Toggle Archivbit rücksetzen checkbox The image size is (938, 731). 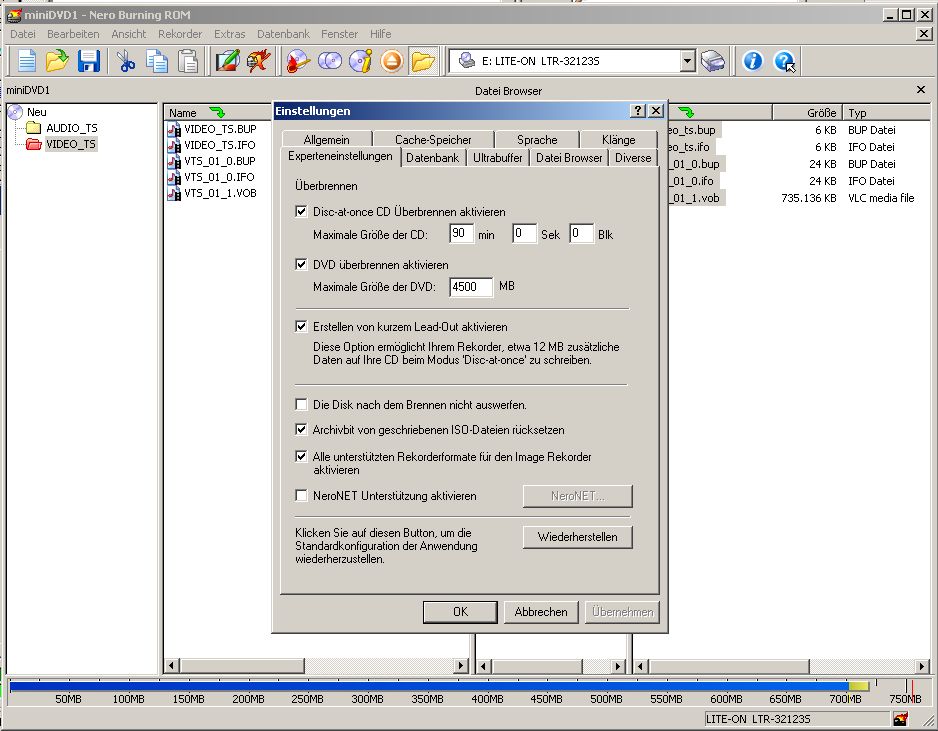tap(302, 429)
